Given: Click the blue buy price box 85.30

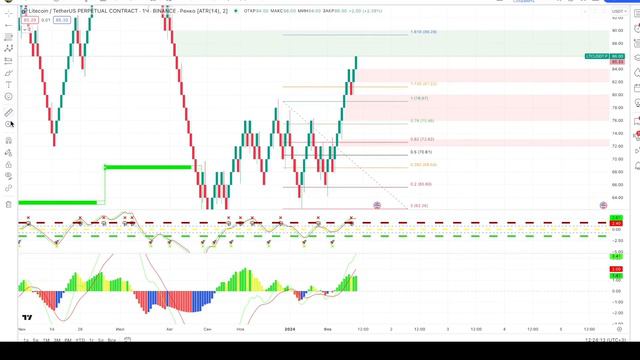Looking at the screenshot, I should pyautogui.click(x=62, y=20).
